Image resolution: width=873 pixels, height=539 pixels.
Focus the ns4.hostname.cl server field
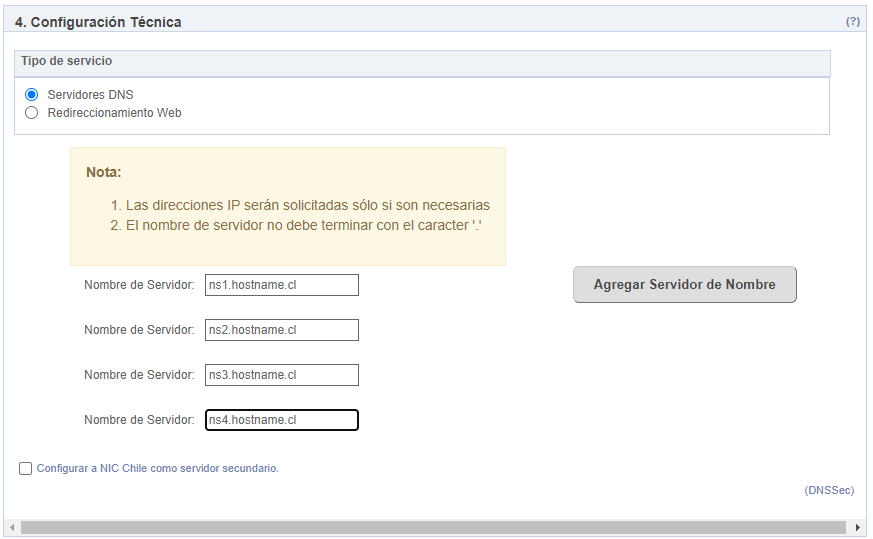point(282,420)
